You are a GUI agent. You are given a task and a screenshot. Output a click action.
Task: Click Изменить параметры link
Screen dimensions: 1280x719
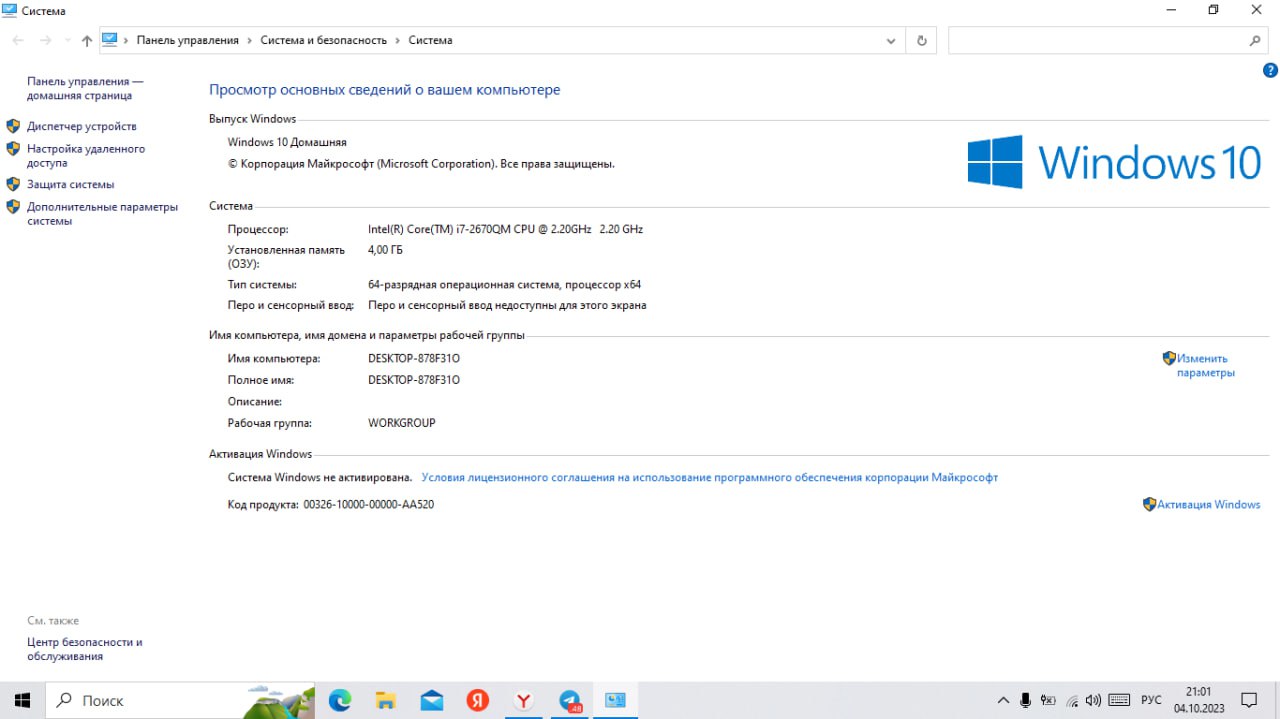coord(1205,365)
